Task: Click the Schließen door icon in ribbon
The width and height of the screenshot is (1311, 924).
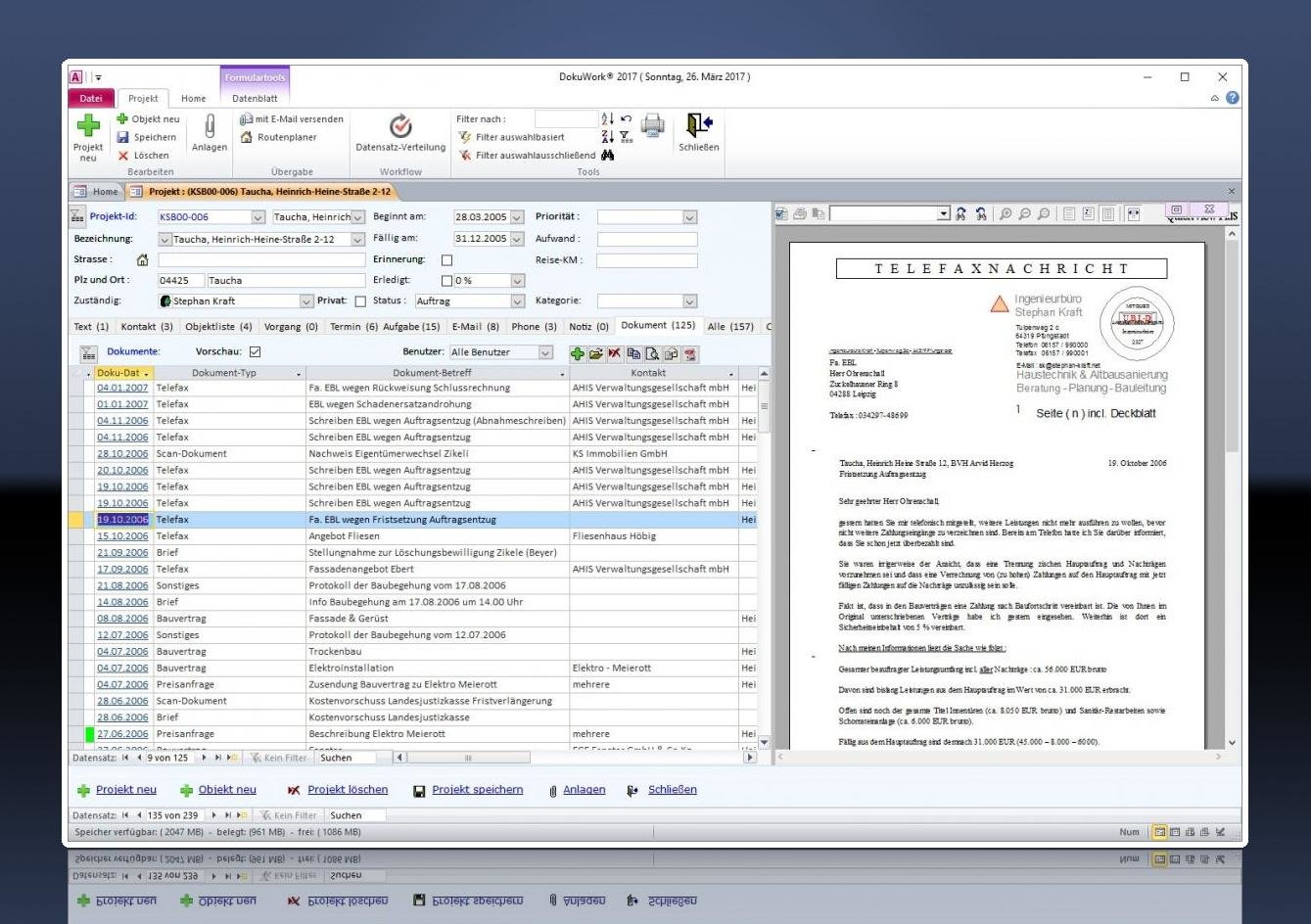Action: pyautogui.click(x=699, y=125)
